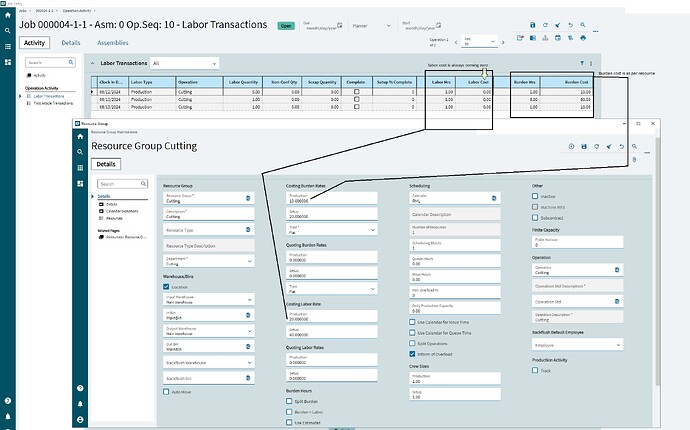The image size is (690, 430).
Task: Click the Print icon in Job Entry toolbar
Action: 583,38
